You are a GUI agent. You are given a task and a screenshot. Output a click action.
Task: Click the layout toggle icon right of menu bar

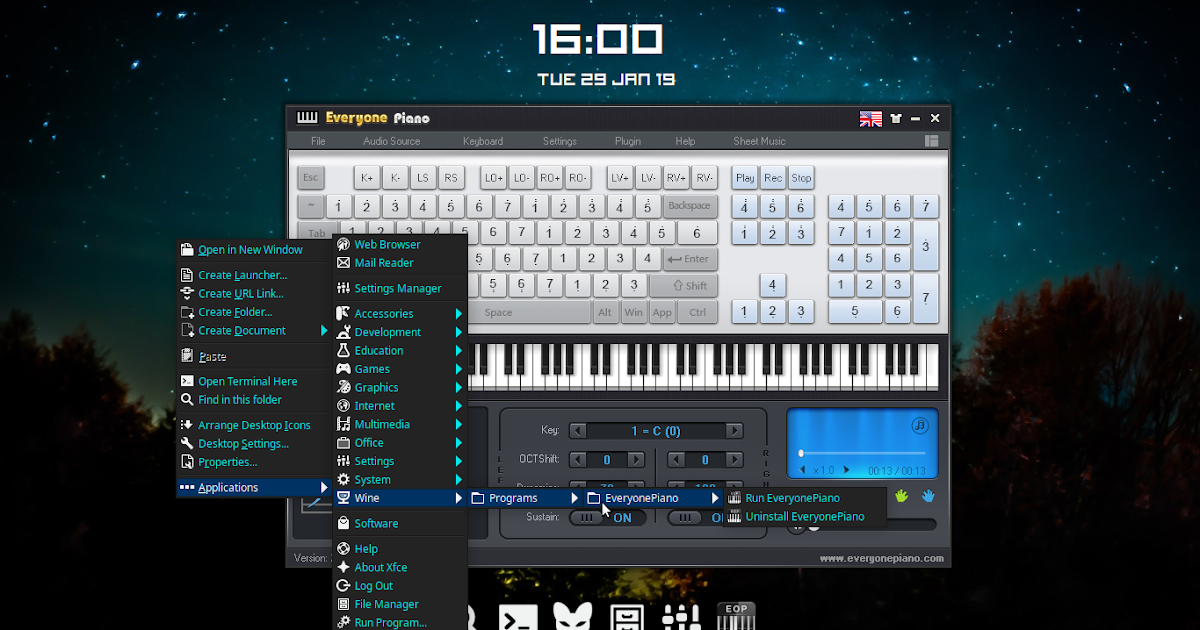(x=931, y=141)
